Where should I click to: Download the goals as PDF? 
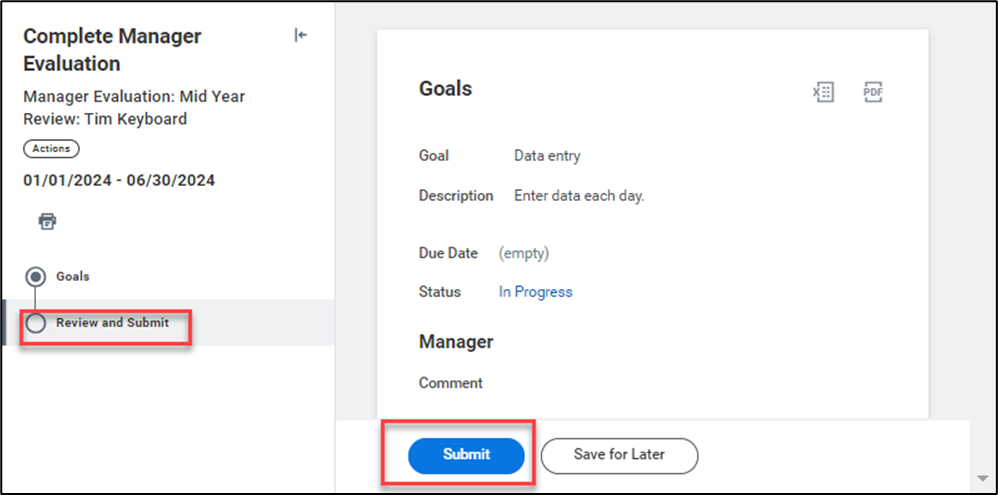(x=873, y=92)
